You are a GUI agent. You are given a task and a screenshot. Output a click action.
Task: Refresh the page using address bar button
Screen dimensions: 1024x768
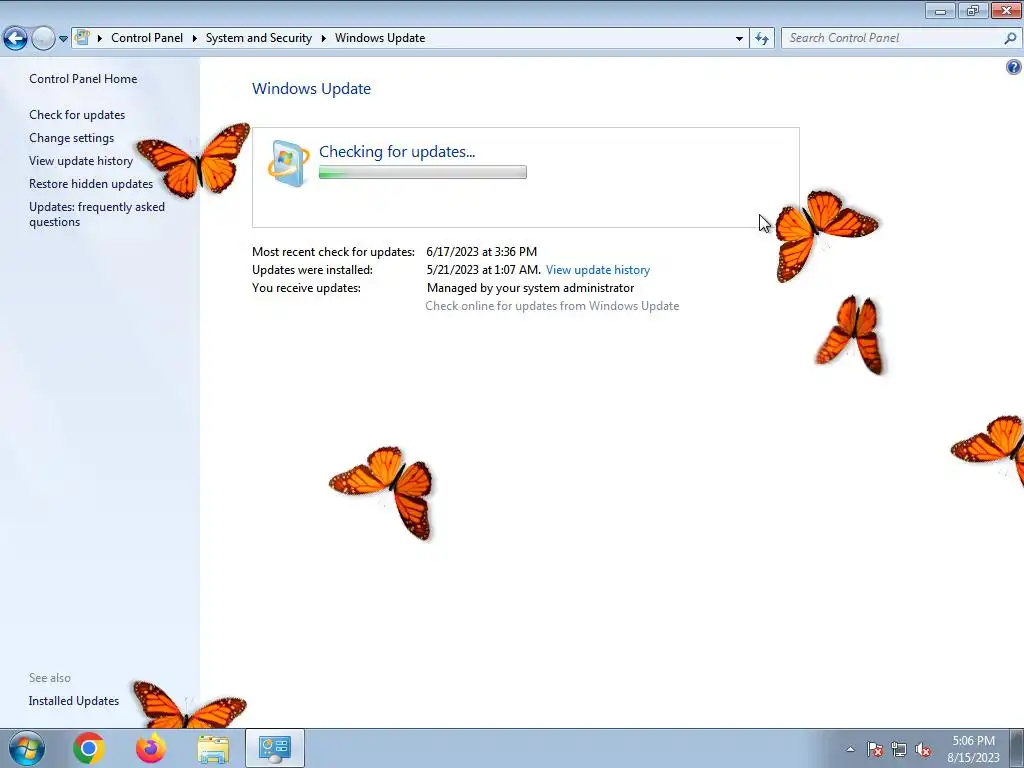(762, 39)
